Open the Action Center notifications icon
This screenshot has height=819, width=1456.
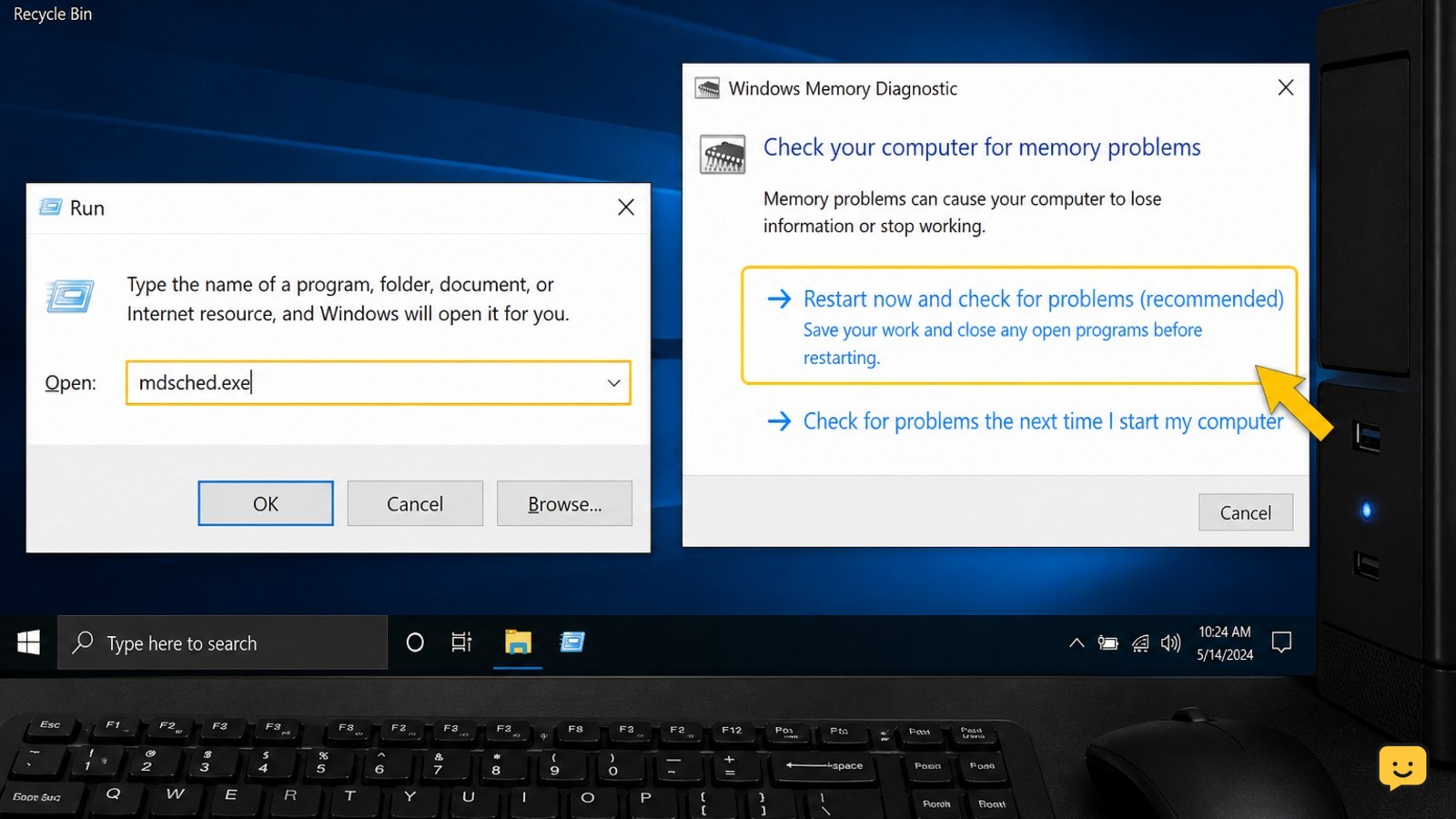click(1281, 642)
